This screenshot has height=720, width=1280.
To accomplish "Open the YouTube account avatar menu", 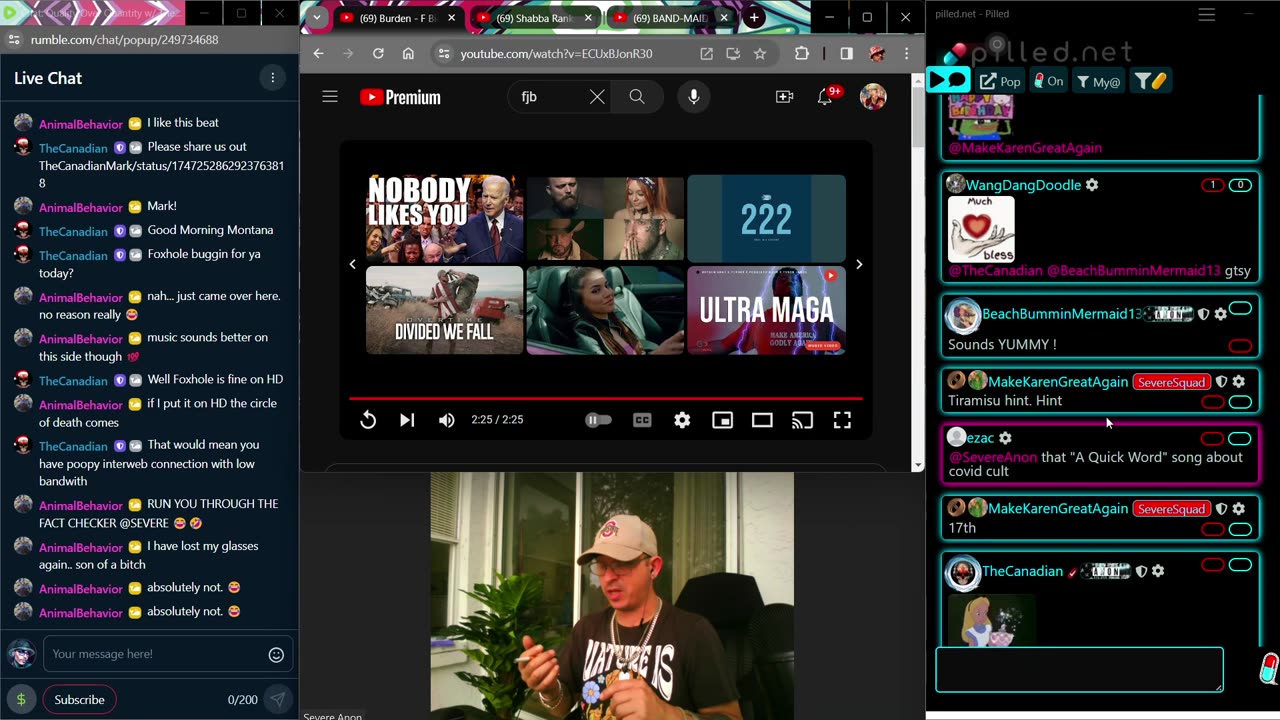I will (873, 97).
